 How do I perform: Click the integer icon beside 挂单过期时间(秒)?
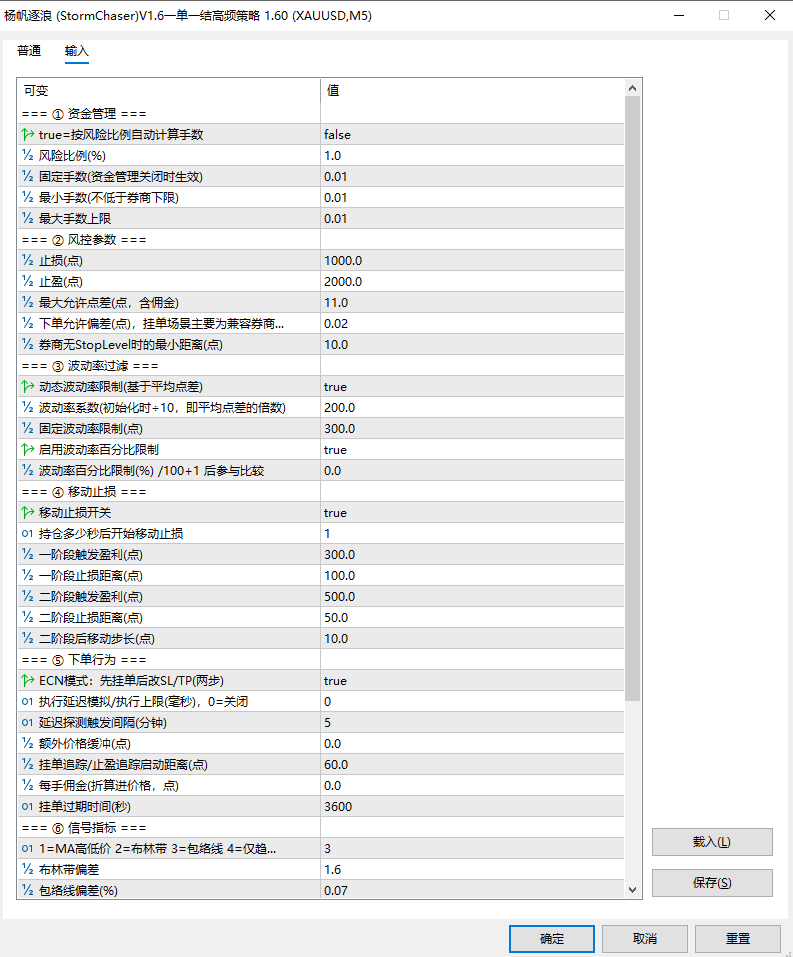pyautogui.click(x=27, y=806)
